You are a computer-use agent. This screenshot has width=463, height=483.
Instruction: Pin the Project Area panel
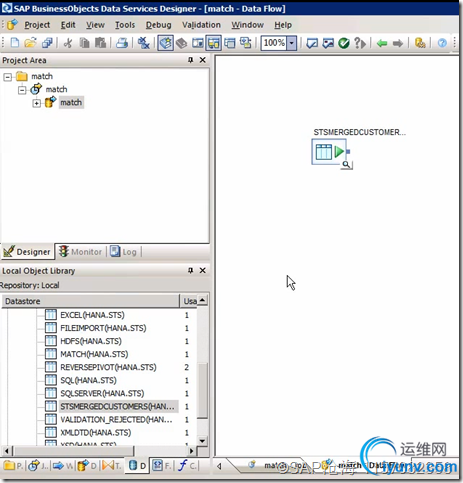[x=190, y=60]
